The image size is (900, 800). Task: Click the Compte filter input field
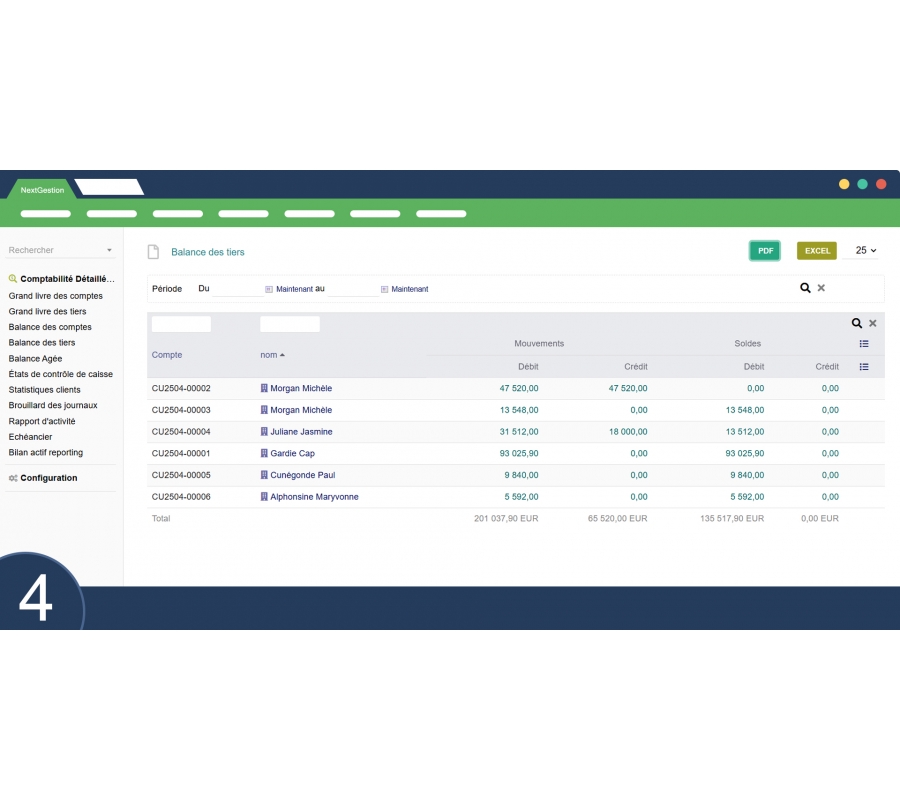pos(181,324)
